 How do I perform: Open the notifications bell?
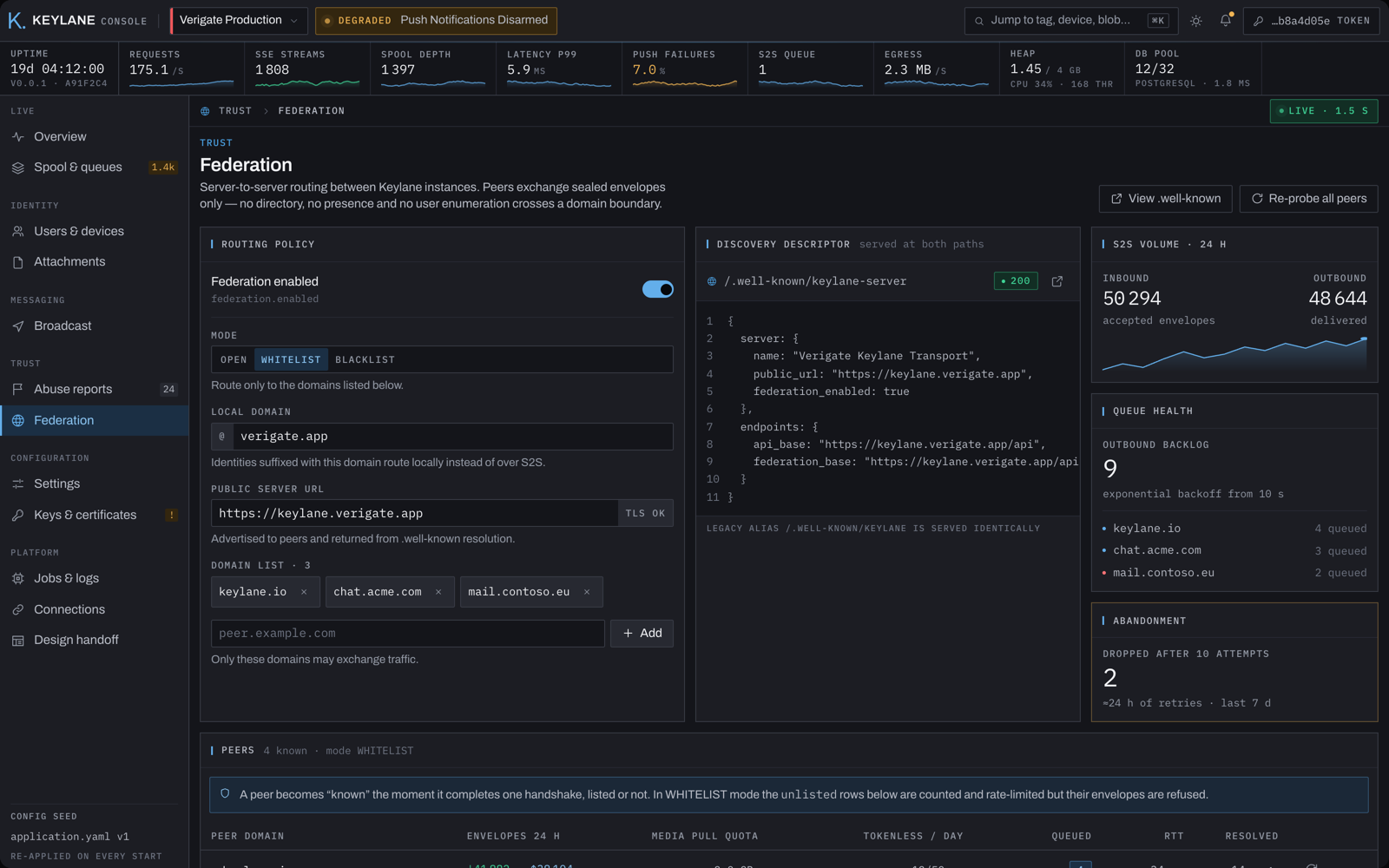point(1226,21)
